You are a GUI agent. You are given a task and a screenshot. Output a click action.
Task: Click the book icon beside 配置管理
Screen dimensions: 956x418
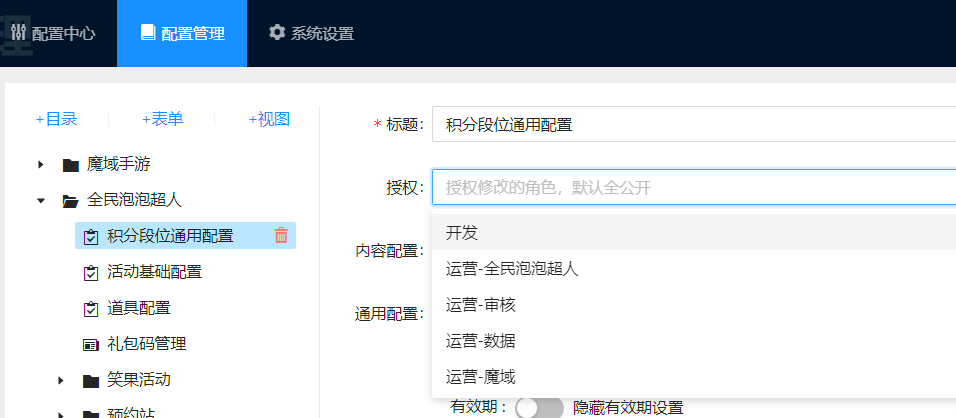[148, 32]
